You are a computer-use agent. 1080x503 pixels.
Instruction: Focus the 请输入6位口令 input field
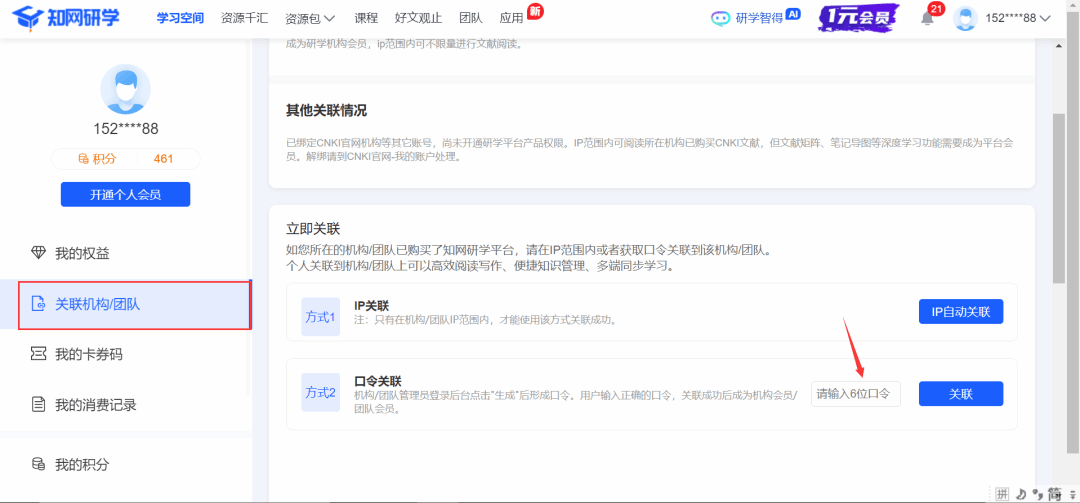855,394
